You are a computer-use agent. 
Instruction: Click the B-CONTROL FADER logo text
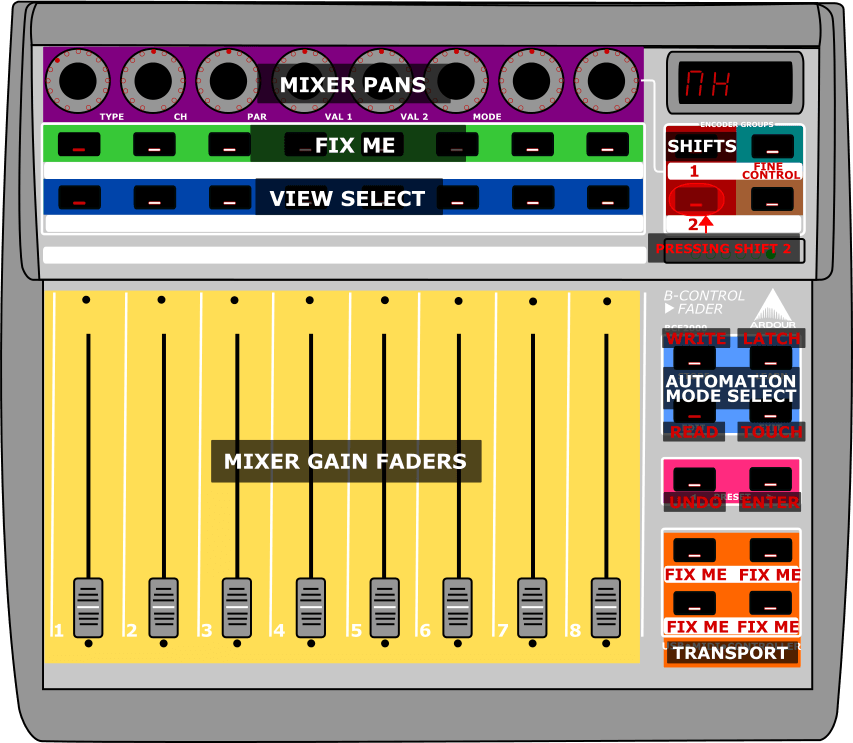point(703,302)
